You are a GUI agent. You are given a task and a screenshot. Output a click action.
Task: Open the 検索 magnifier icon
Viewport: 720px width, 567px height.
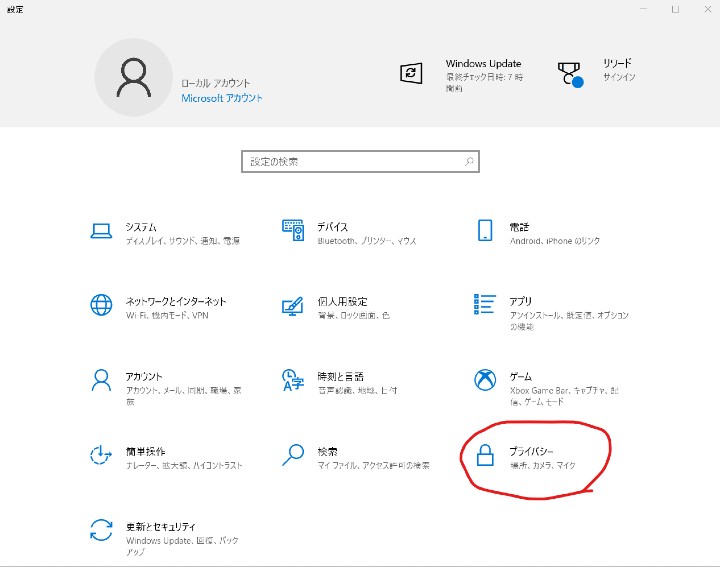tap(293, 455)
